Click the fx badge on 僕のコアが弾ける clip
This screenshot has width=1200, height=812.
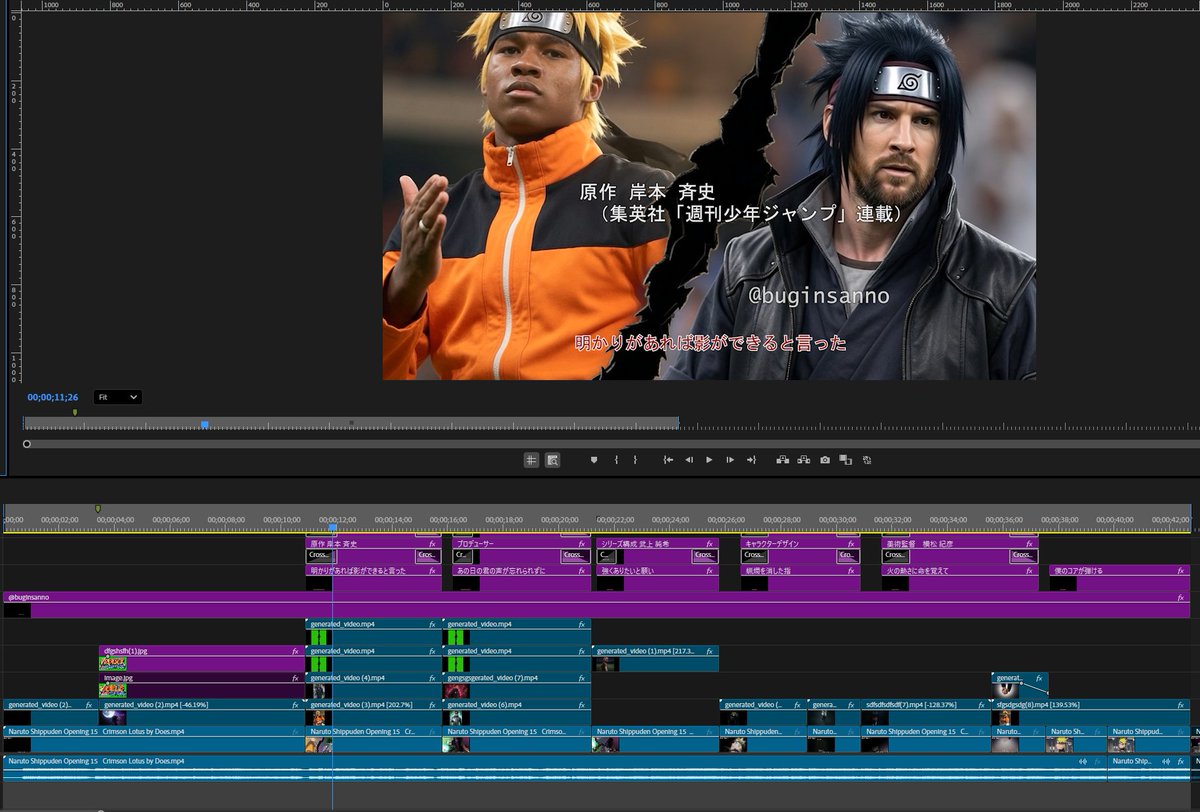1181,571
